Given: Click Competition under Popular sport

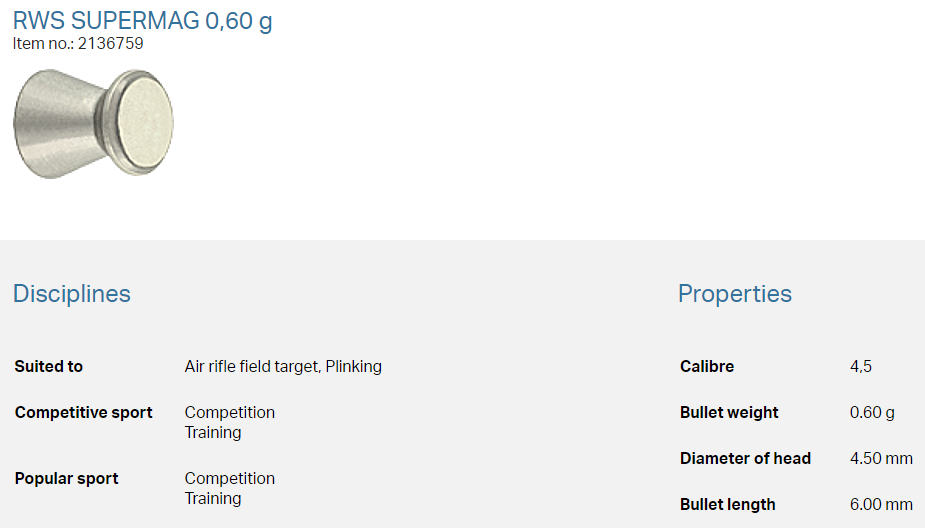Looking at the screenshot, I should pos(230,479).
